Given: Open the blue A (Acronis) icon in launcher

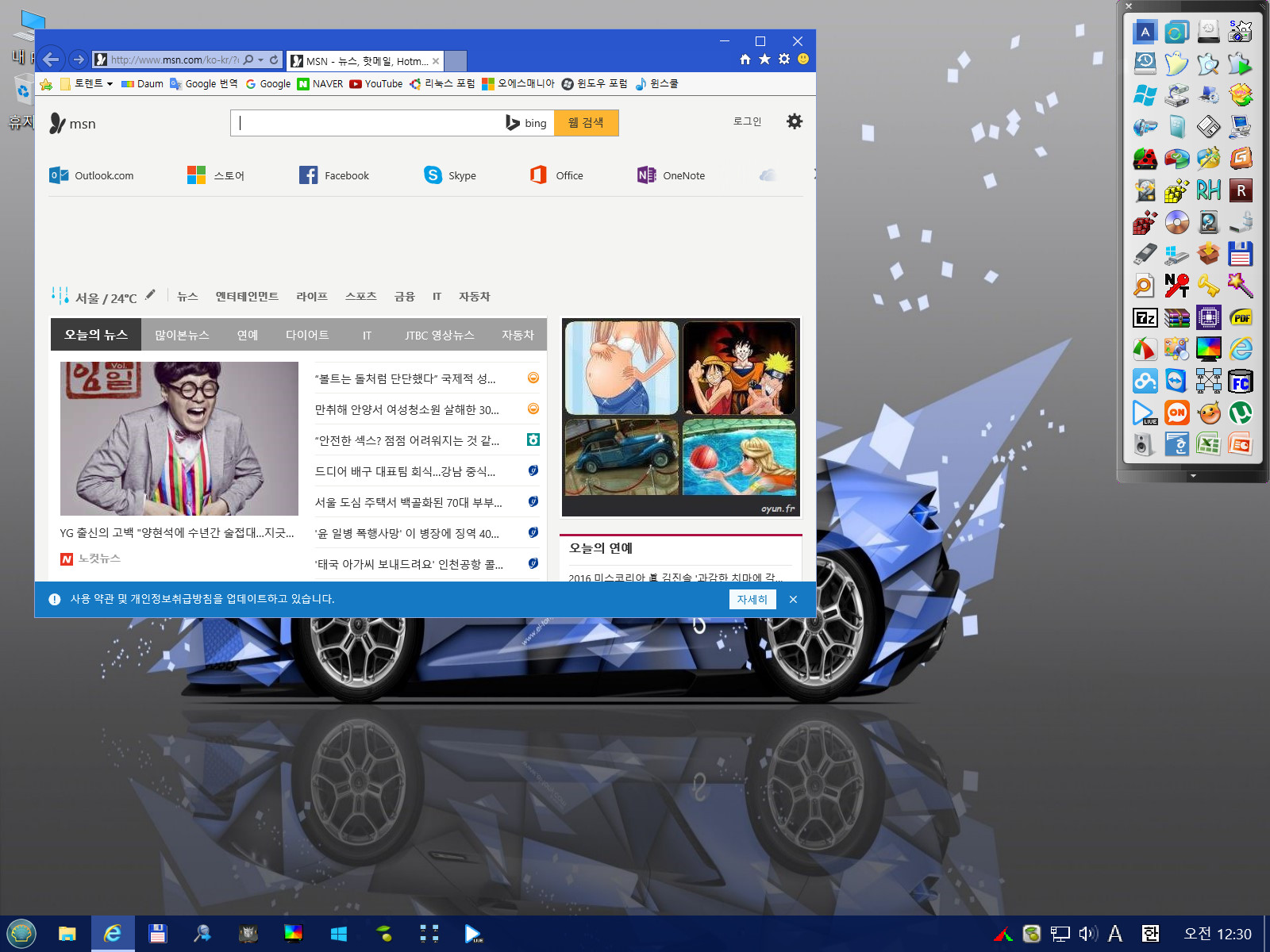Looking at the screenshot, I should pos(1145,32).
